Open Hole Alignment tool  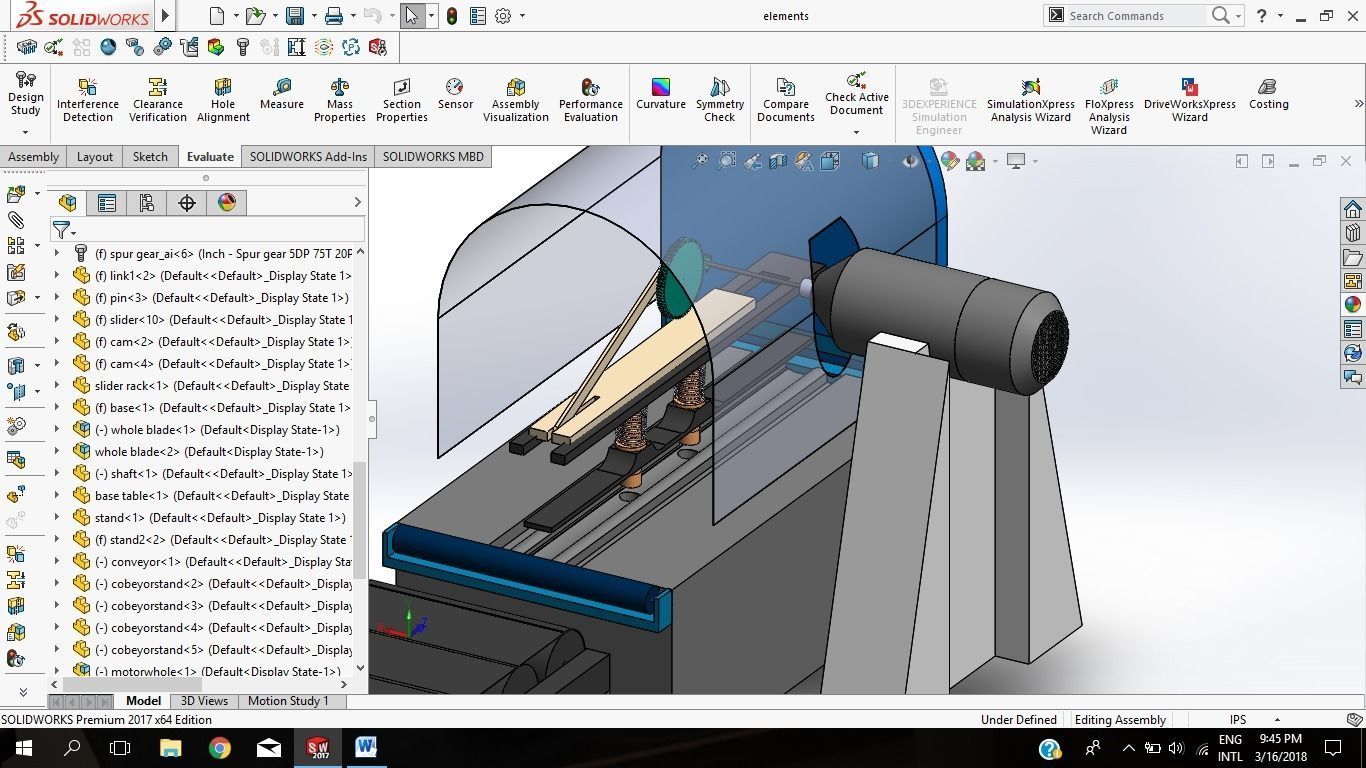point(223,100)
